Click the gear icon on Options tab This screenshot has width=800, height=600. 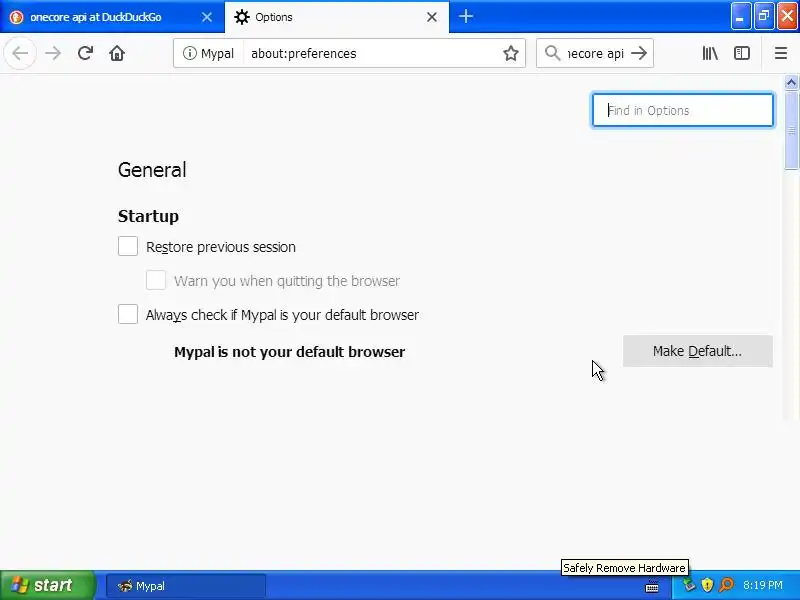point(241,17)
